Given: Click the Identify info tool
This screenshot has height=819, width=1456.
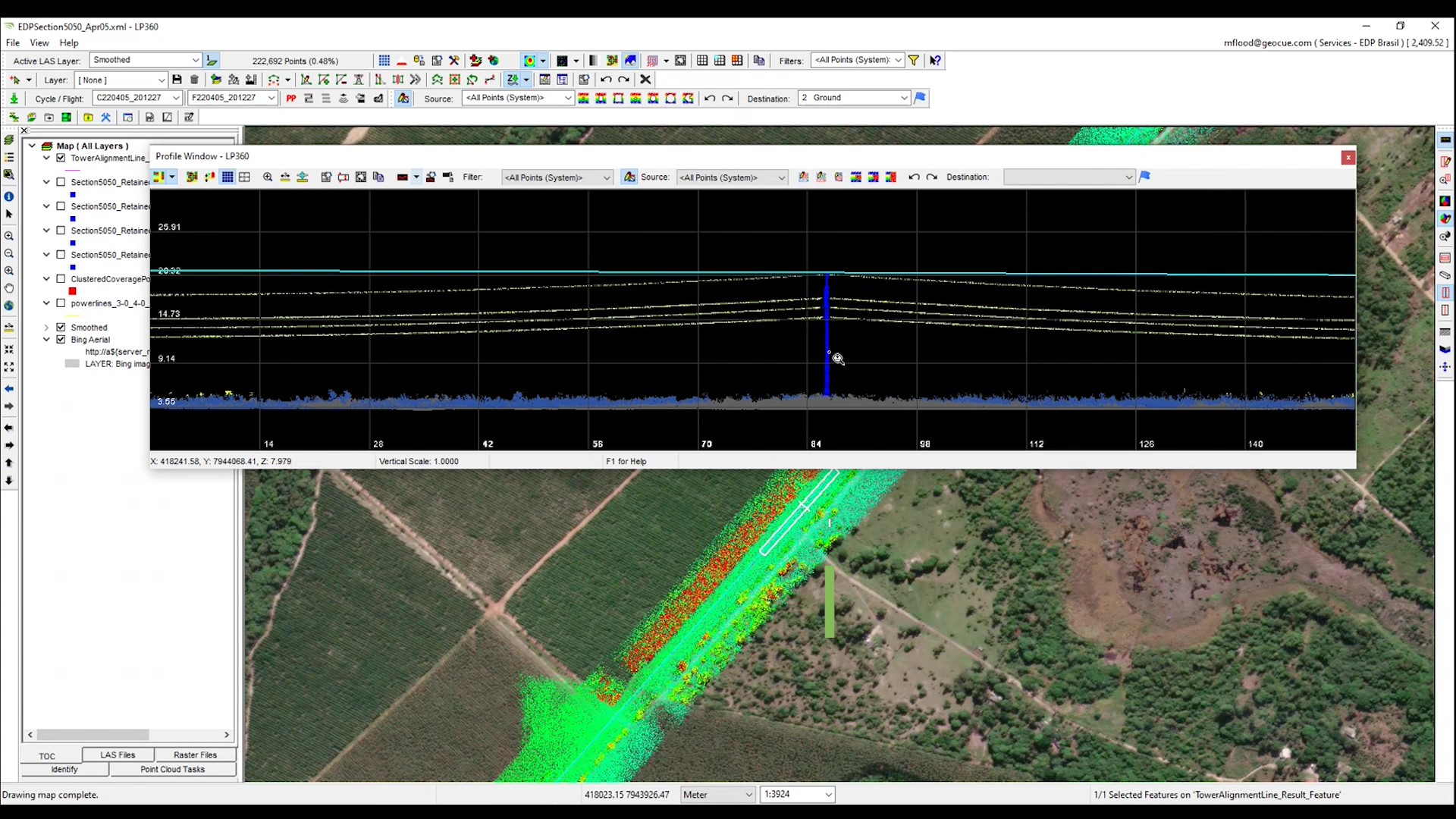Looking at the screenshot, I should pos(9,196).
